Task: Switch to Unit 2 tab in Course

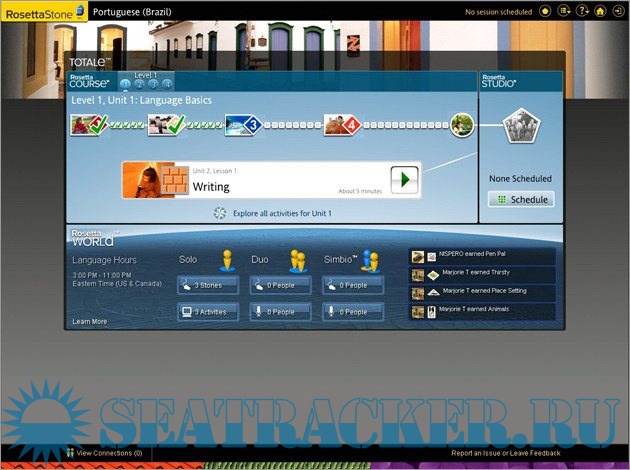Action: pos(139,84)
